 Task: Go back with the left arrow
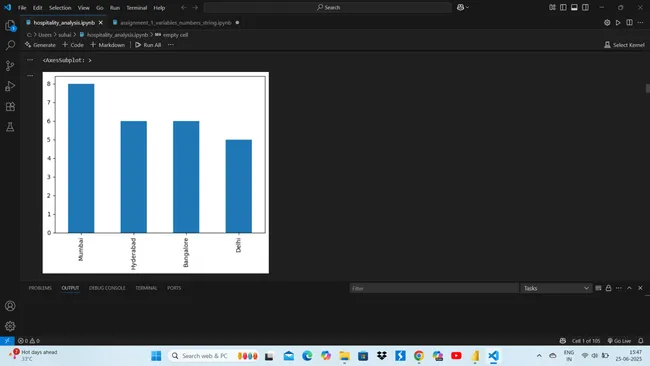[184, 7]
